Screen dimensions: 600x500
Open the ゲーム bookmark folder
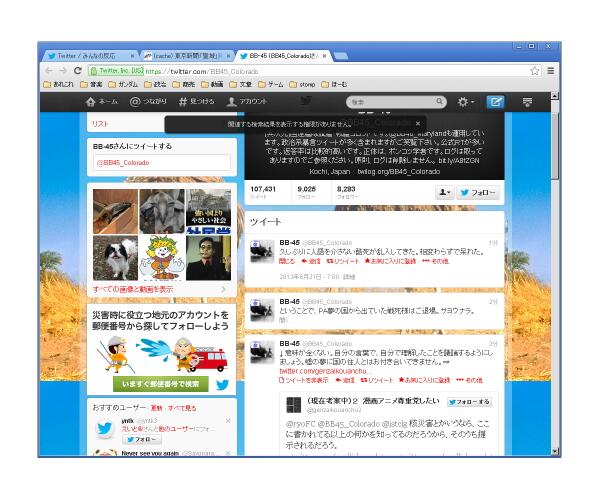[x=271, y=84]
